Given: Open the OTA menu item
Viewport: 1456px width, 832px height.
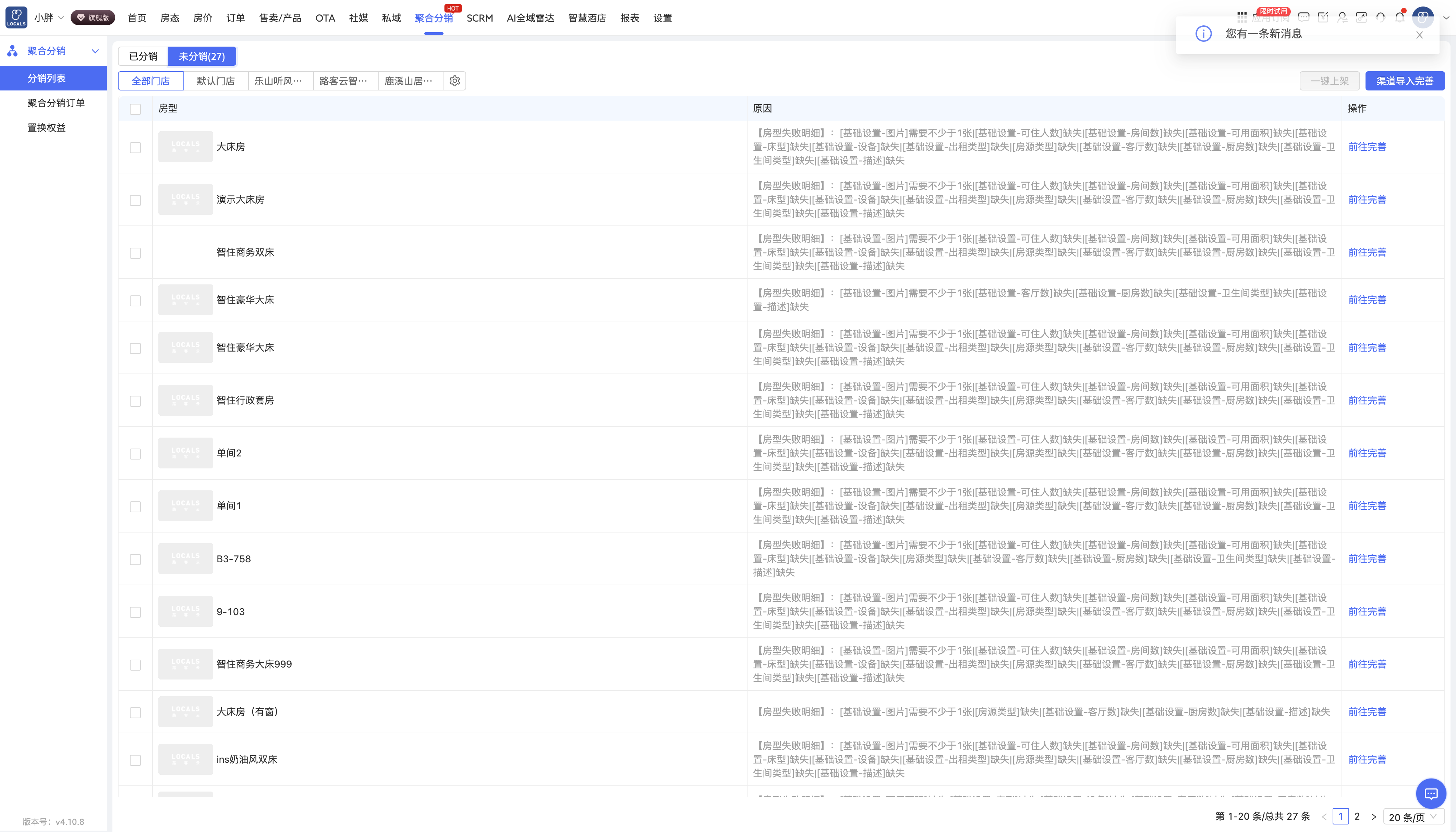Looking at the screenshot, I should click(325, 18).
